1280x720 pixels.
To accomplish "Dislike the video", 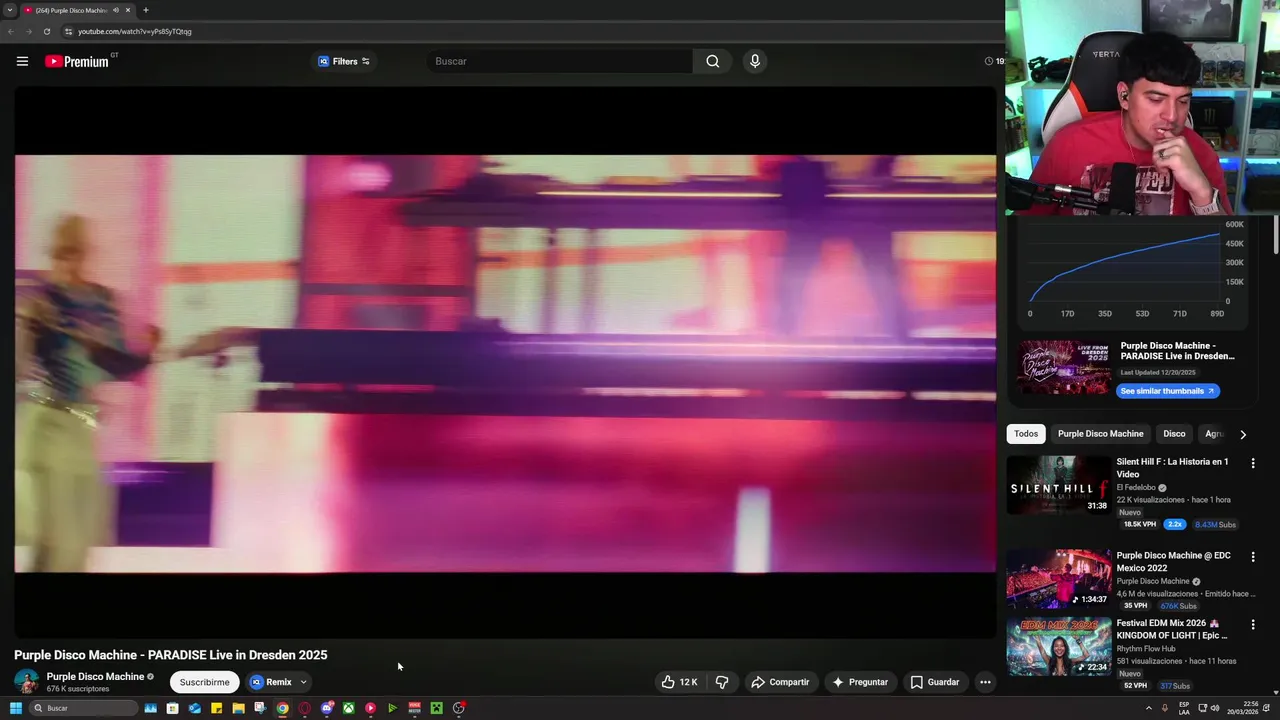I will coord(721,682).
